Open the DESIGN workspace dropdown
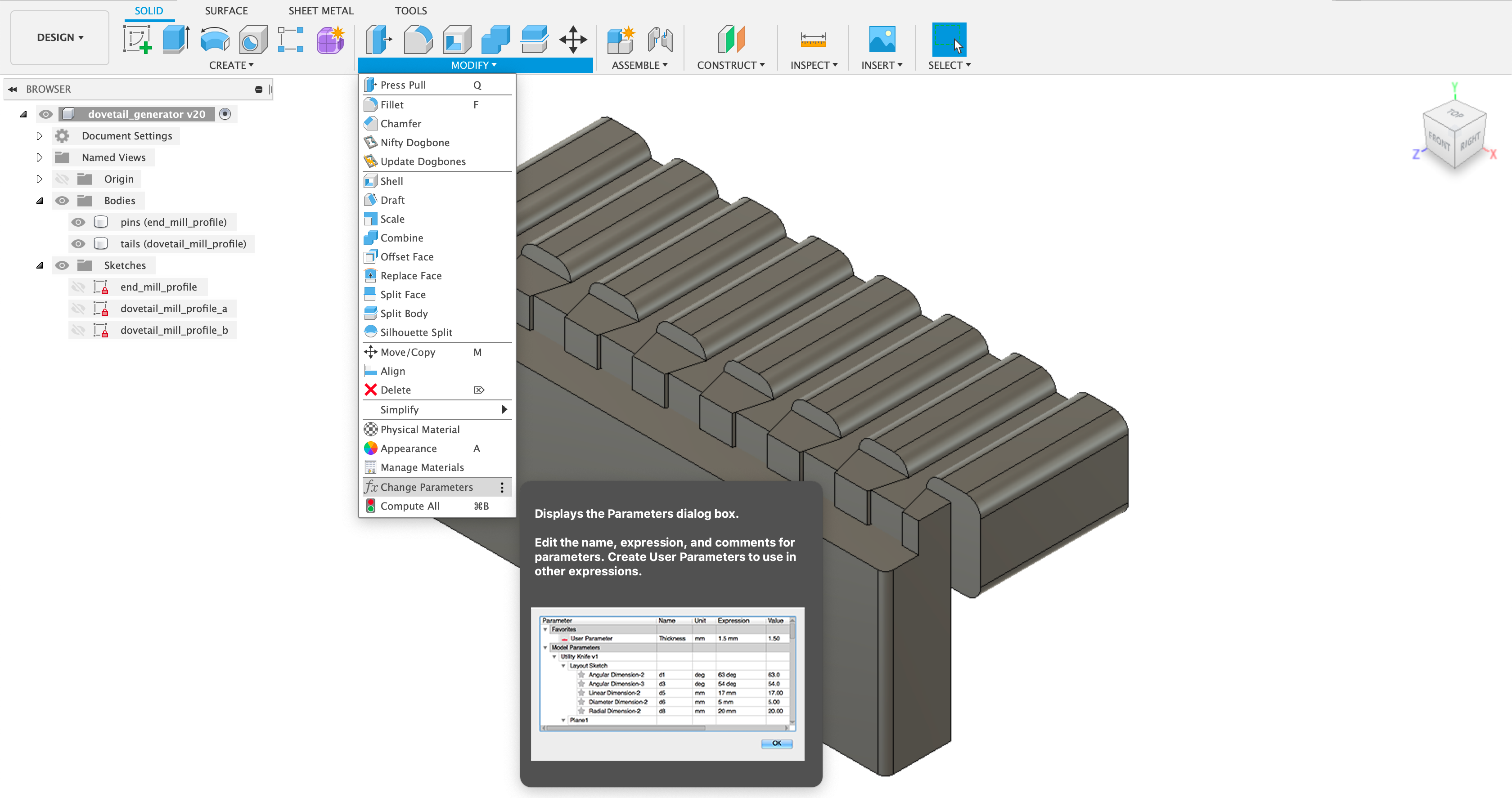 pos(60,37)
